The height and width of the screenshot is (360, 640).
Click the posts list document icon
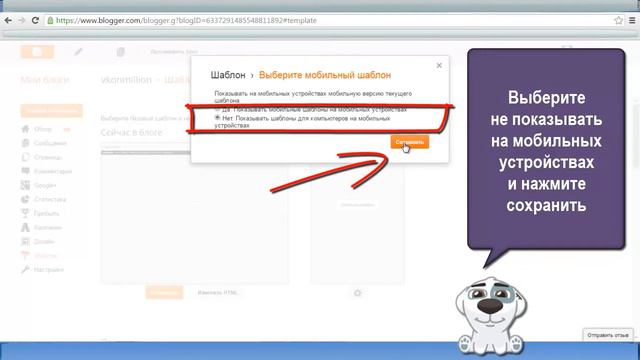[x=120, y=52]
